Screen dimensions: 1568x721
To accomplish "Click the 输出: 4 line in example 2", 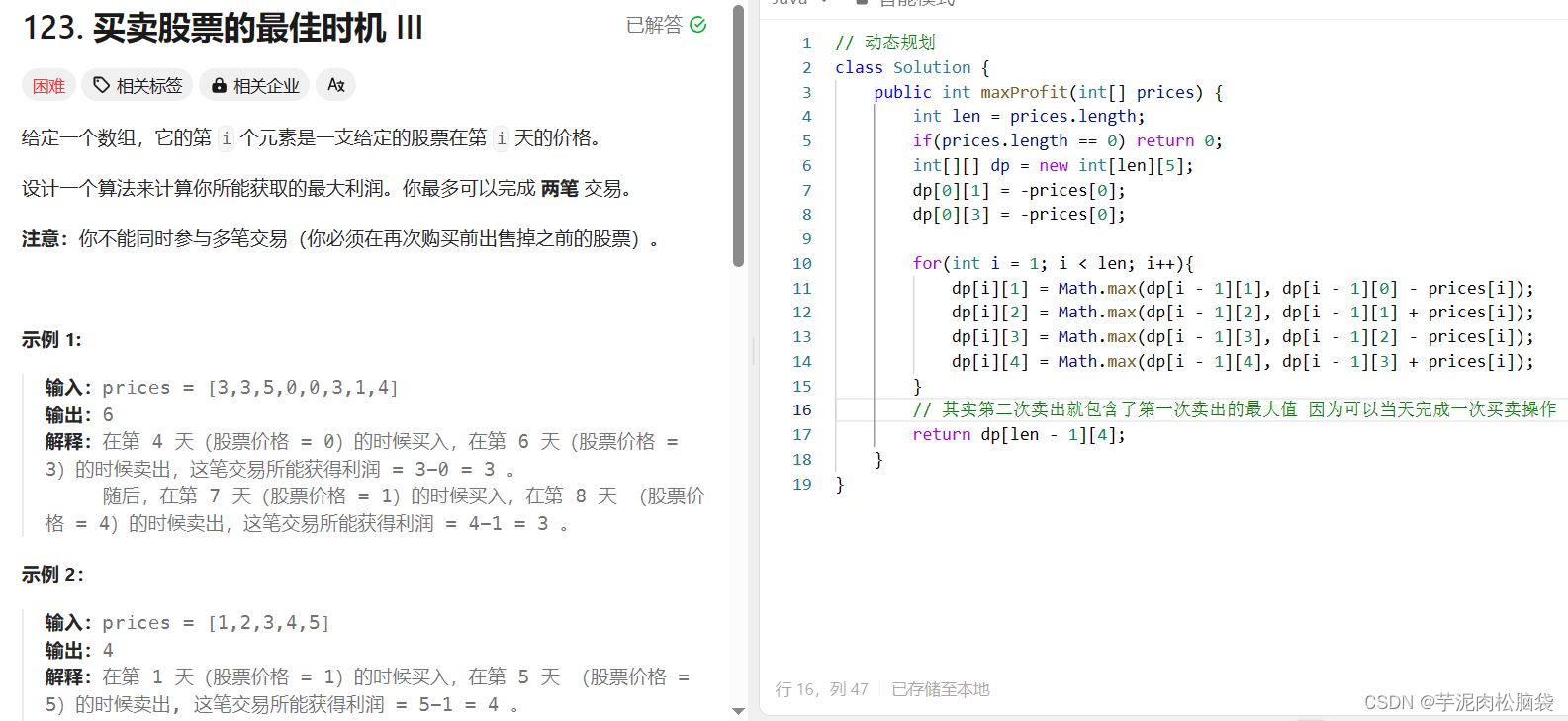I will 79,650.
